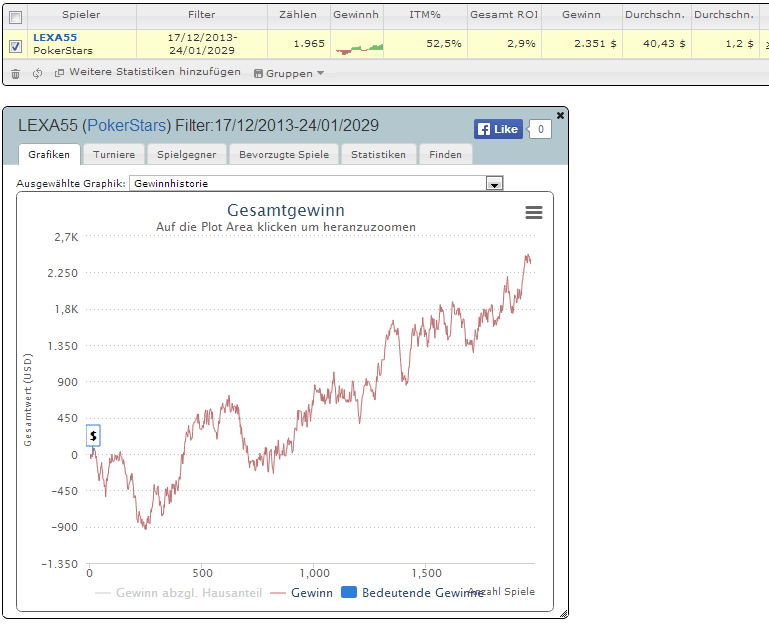This screenshot has width=769, height=625.
Task: Click the Gesamtgewinn chart title
Action: pos(286,210)
